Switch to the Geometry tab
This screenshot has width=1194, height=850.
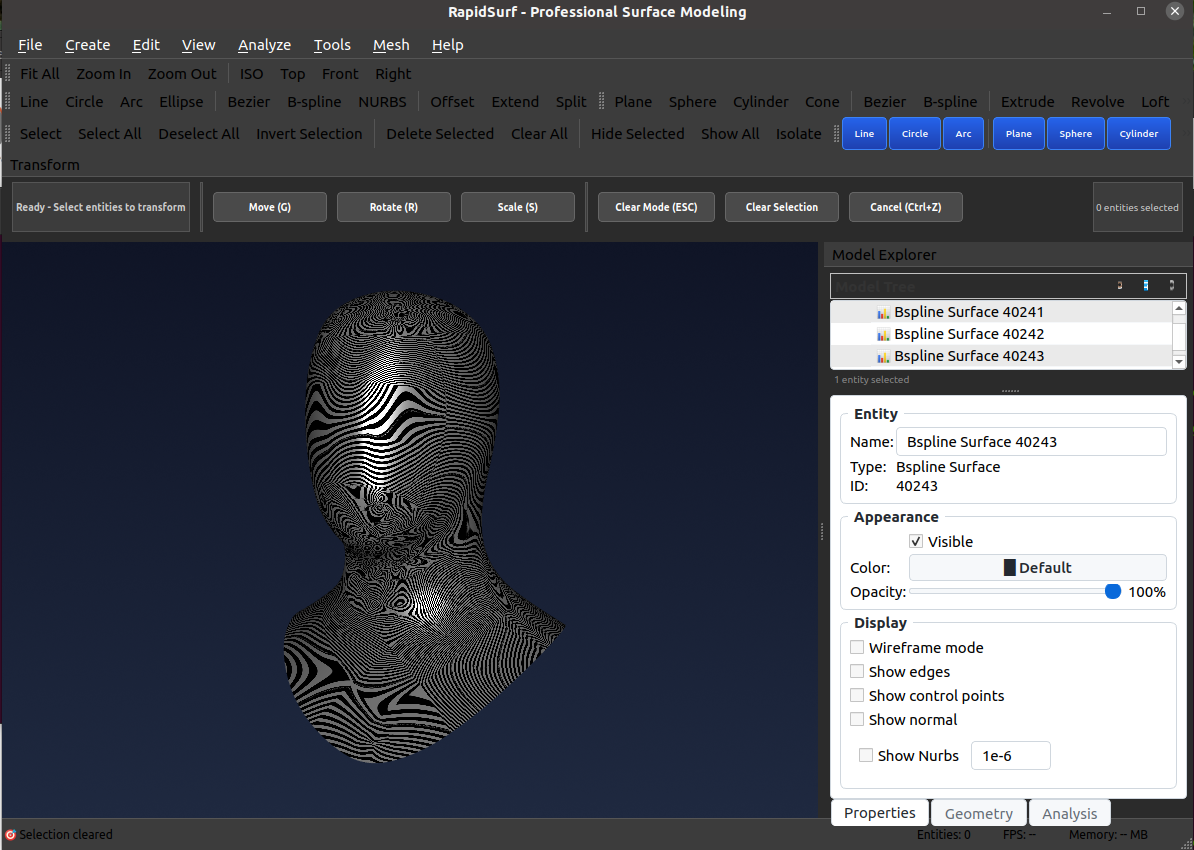(978, 812)
